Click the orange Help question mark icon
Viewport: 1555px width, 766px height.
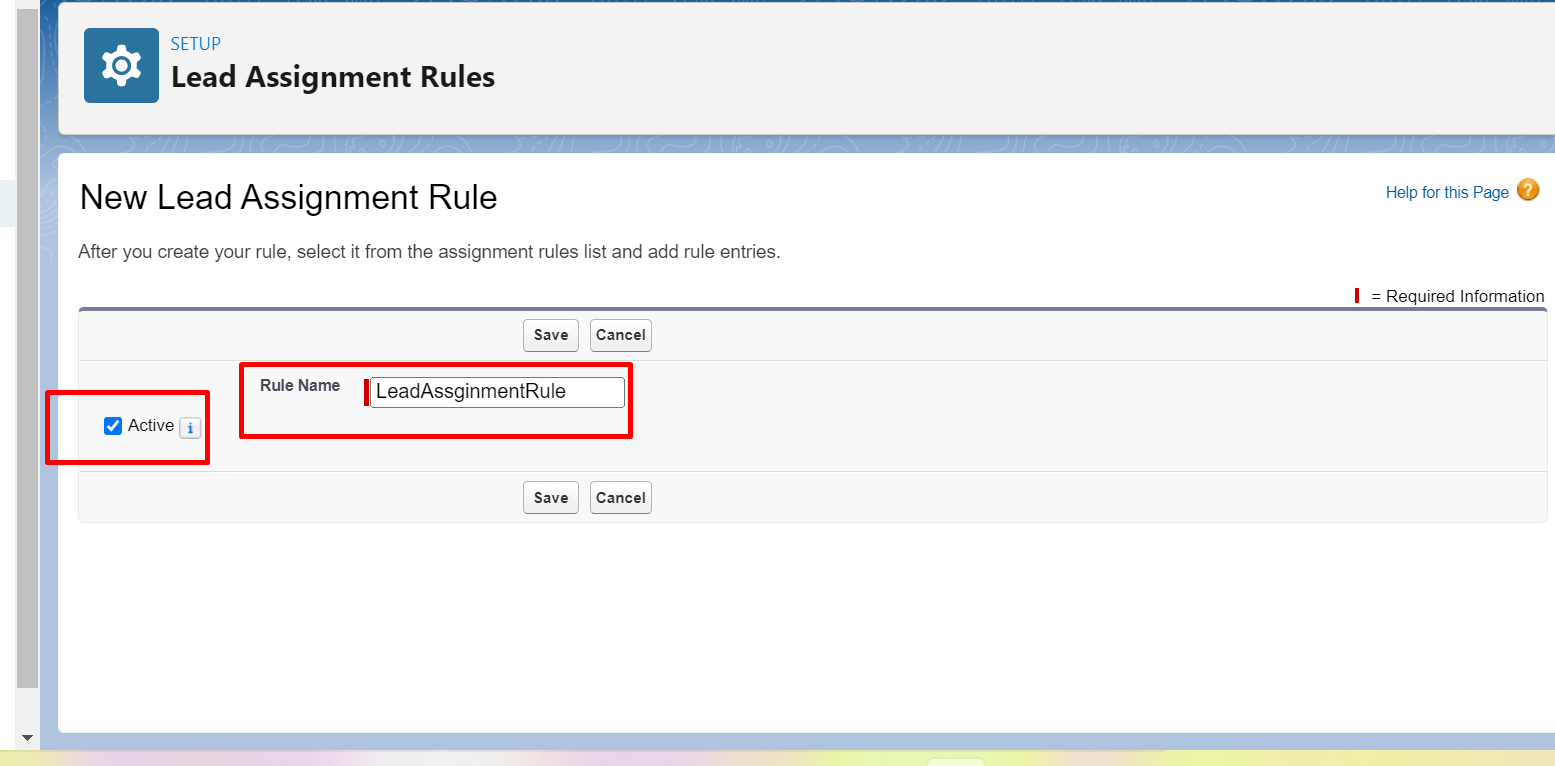1528,190
